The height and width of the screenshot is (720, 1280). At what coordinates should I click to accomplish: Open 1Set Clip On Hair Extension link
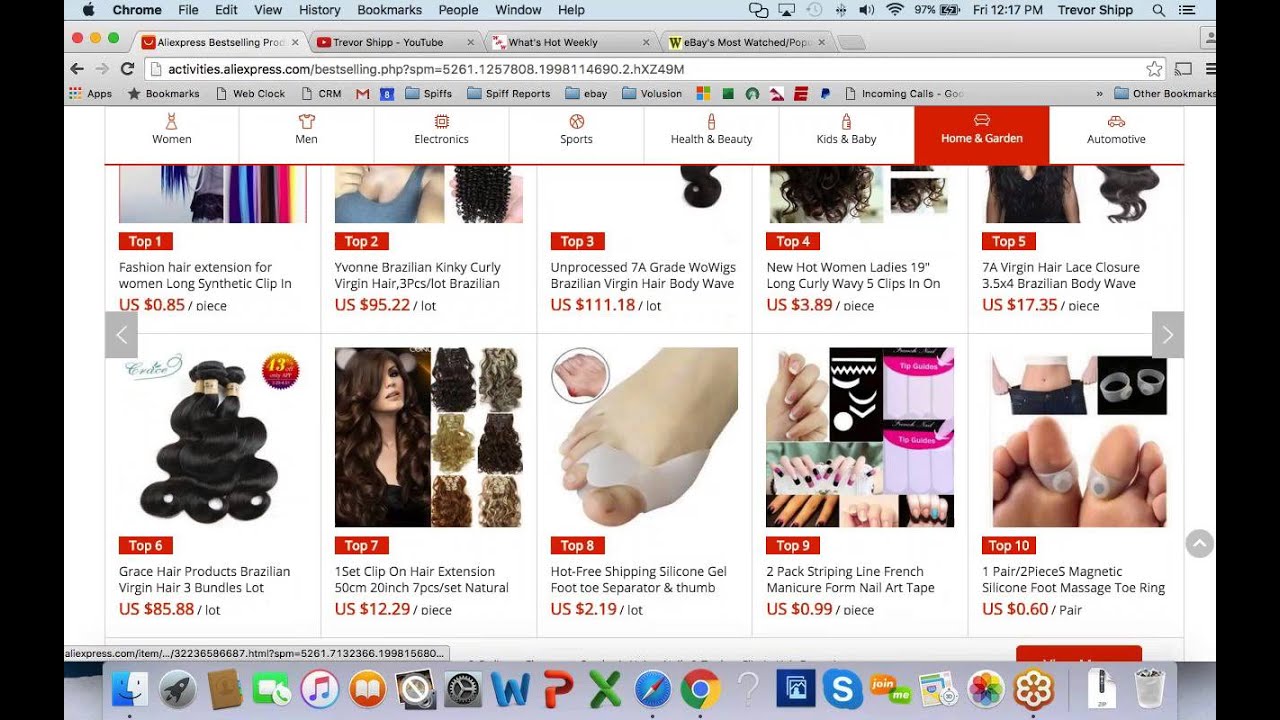click(422, 579)
